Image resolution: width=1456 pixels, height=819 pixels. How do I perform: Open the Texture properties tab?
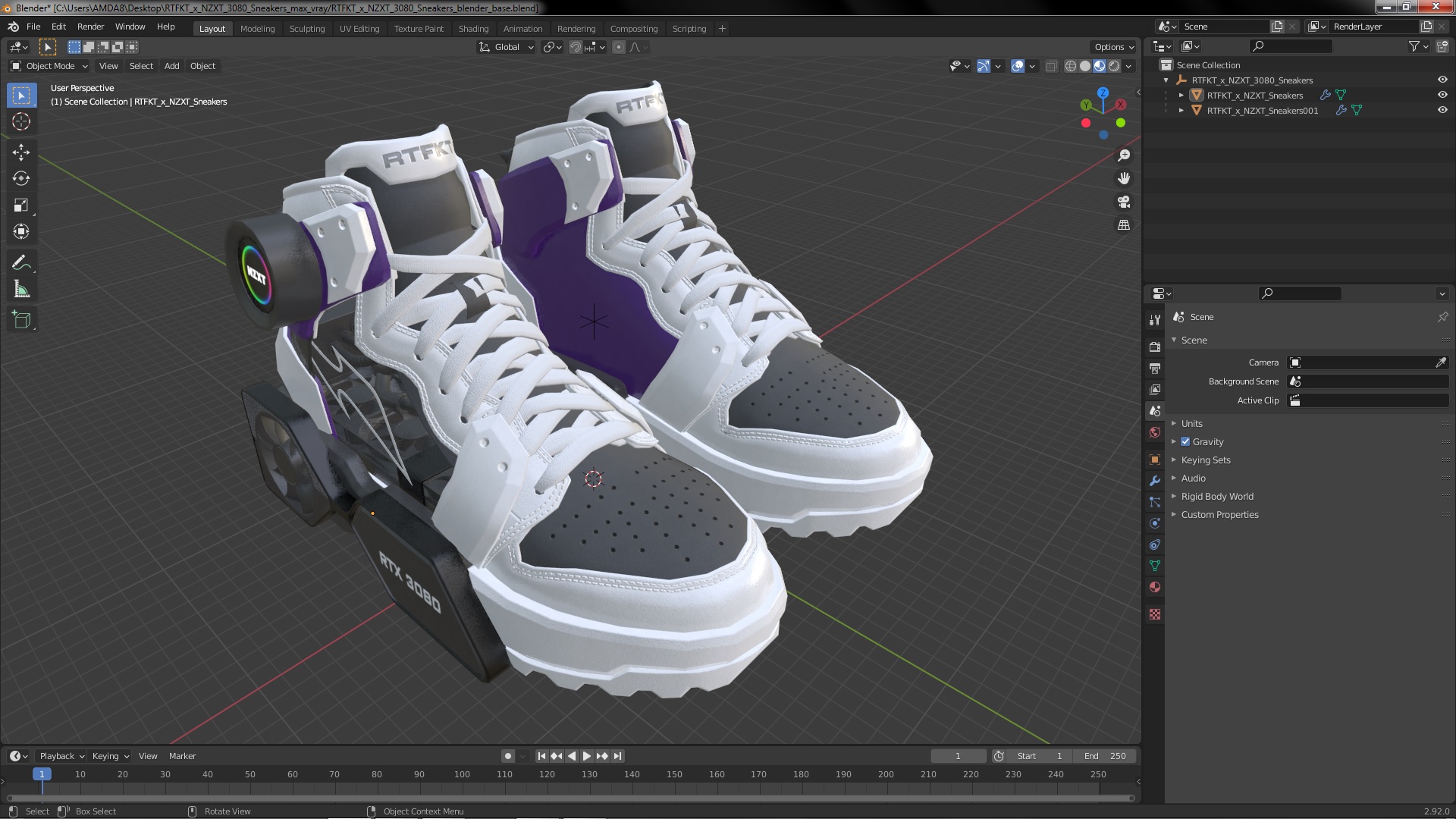coord(1155,614)
